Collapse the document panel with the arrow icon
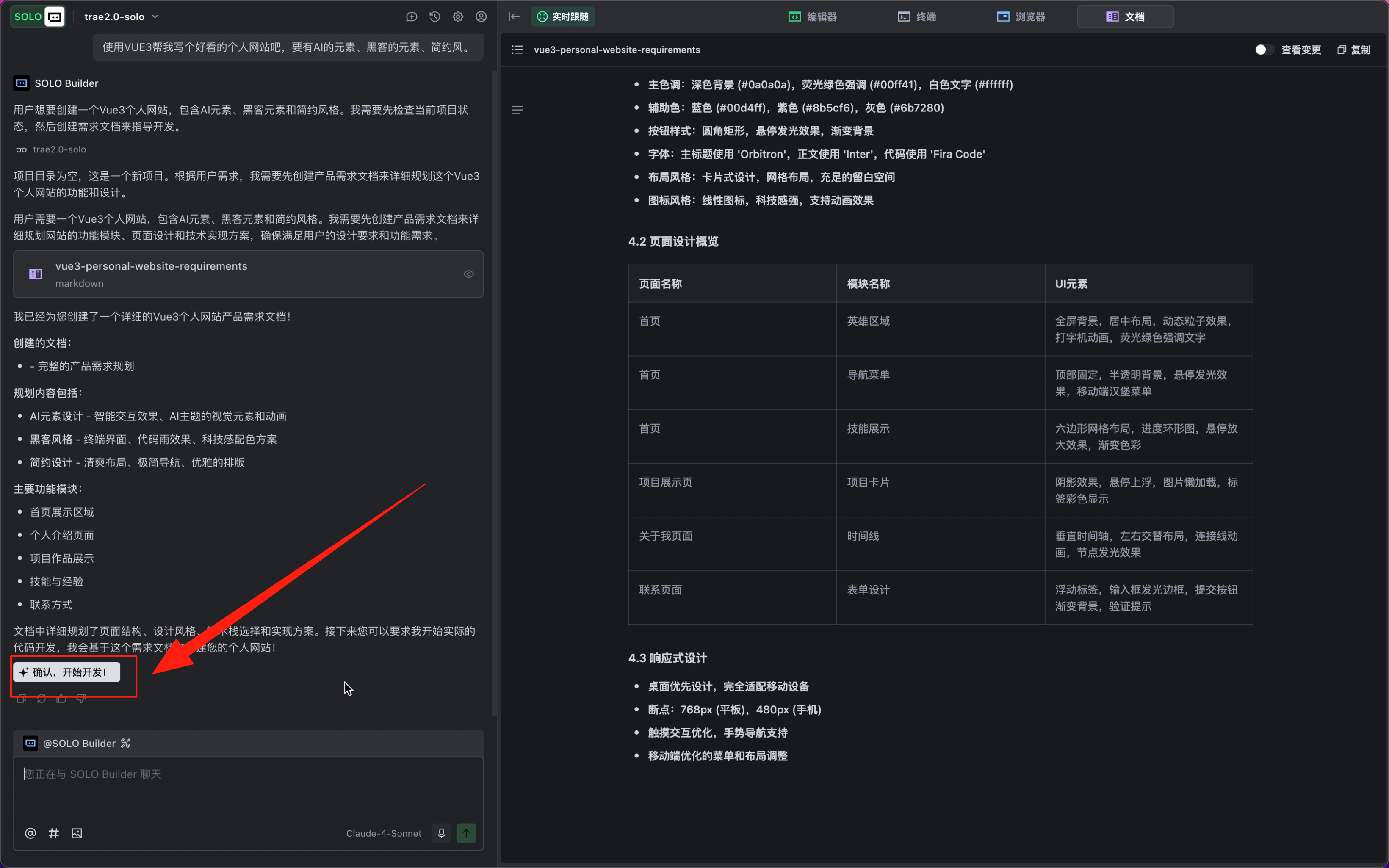Screen dimensions: 1389x868 pos(514,17)
